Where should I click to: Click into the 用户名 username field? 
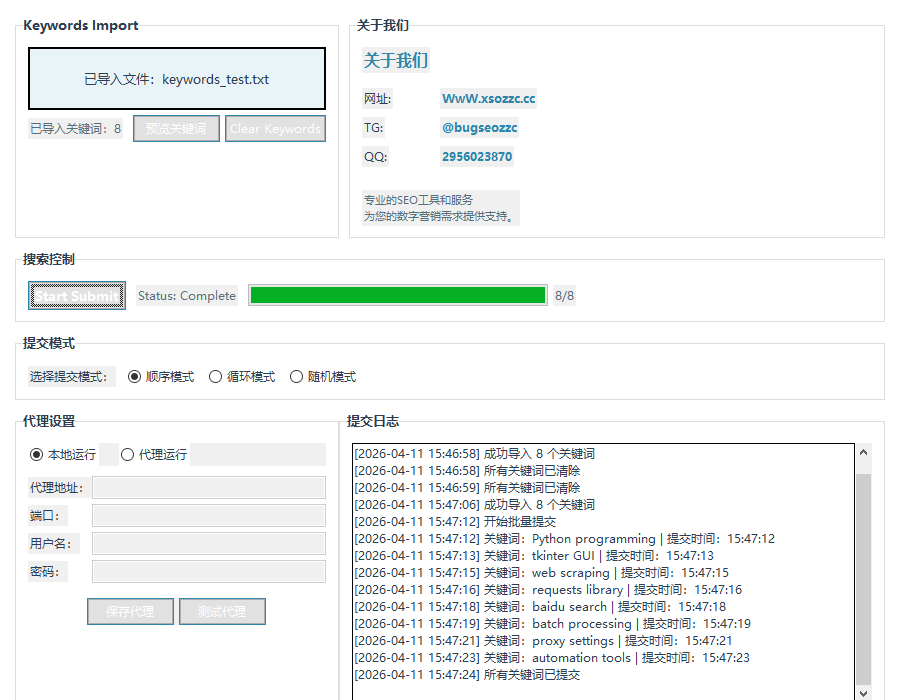[x=208, y=544]
